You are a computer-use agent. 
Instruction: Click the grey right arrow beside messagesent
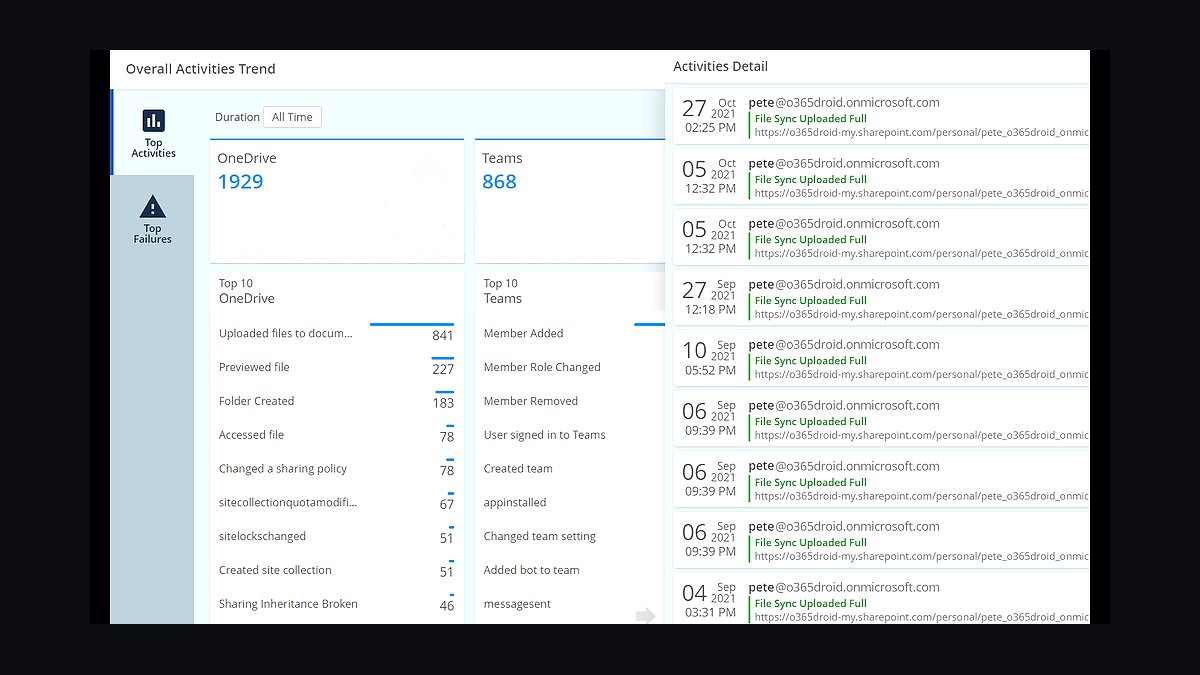[x=646, y=615]
